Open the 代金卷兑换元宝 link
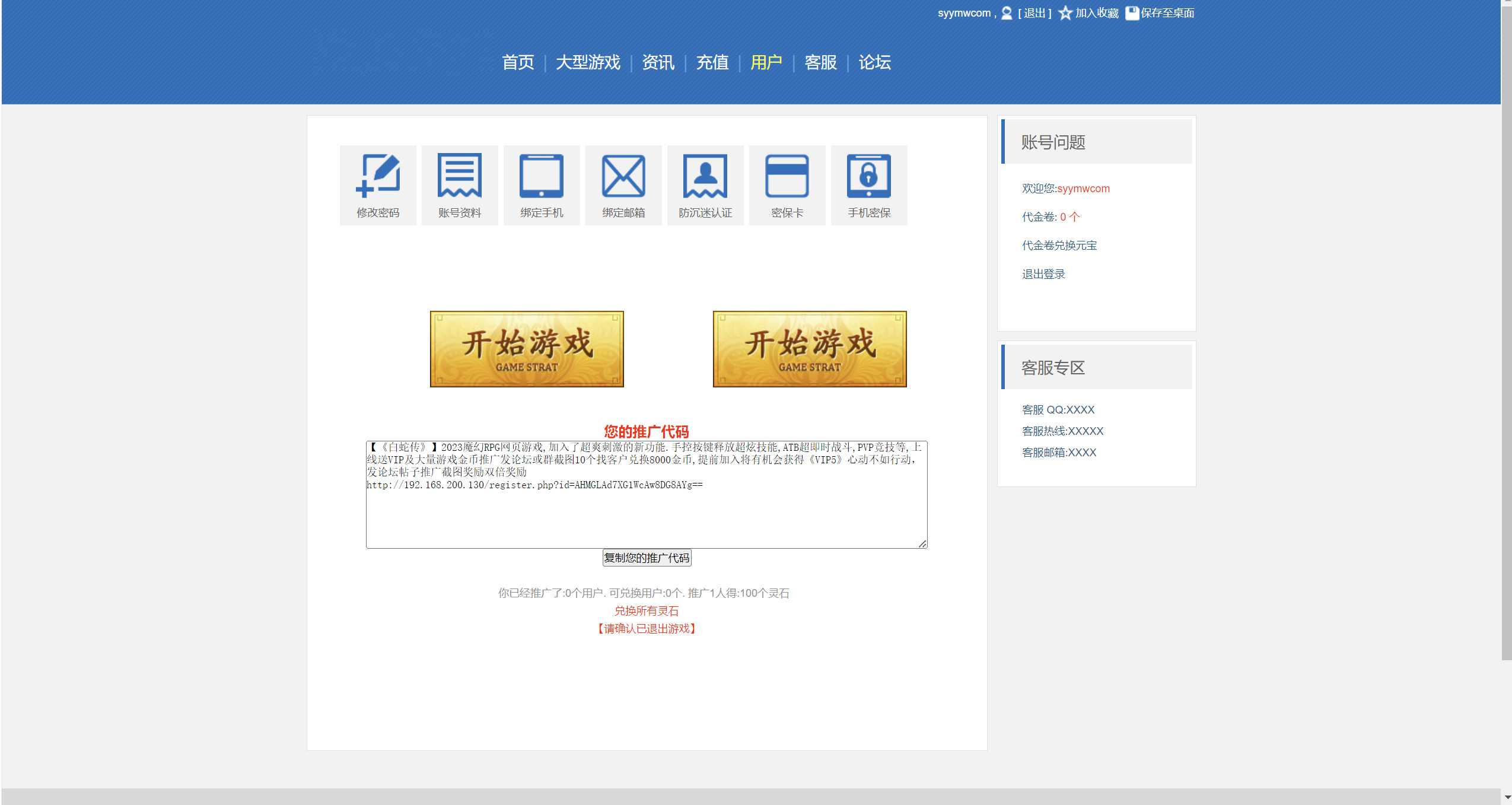This screenshot has width=1512, height=805. (1059, 246)
